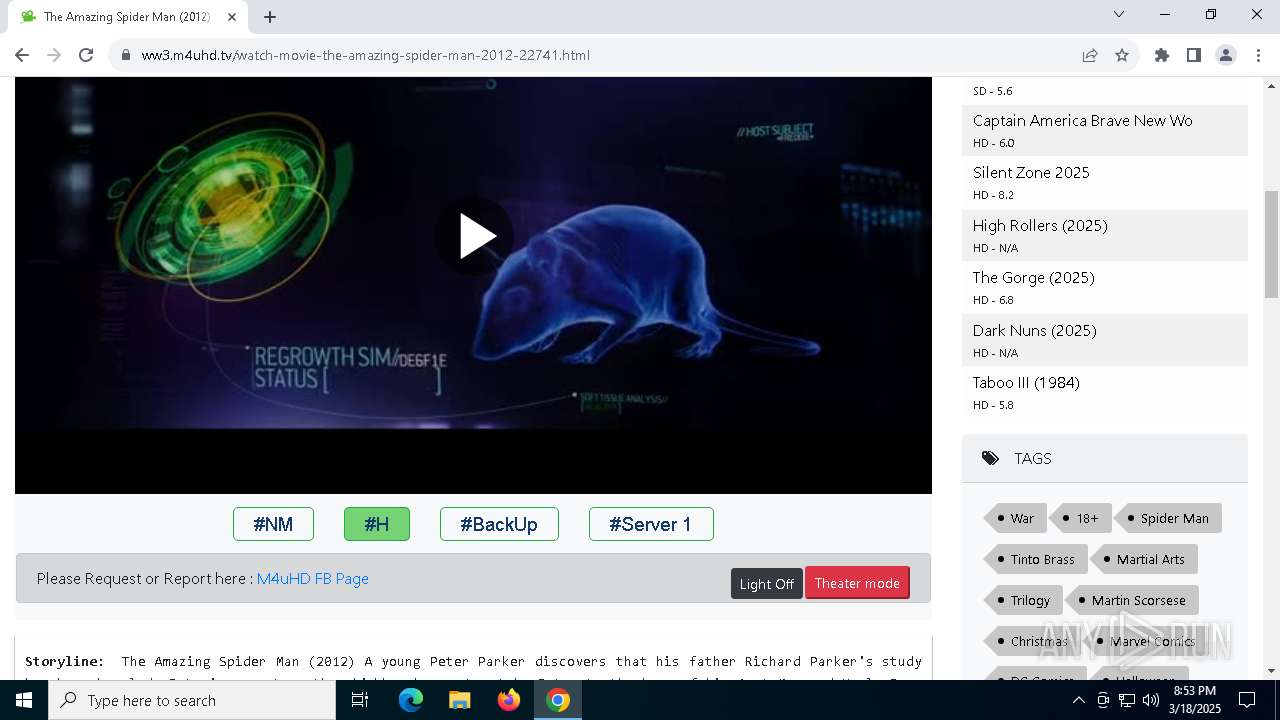
Task: Launch Firefox from taskbar
Action: (x=509, y=700)
